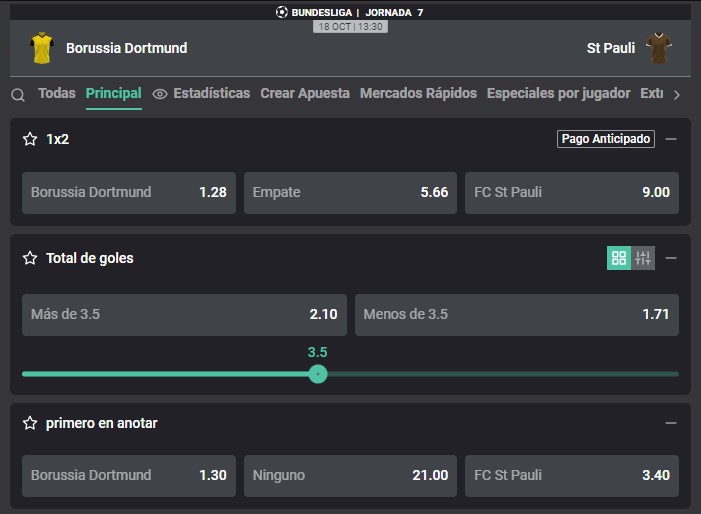Screen dimensions: 701x514
Task: Collapse the 1x2 market section
Action: tap(671, 139)
